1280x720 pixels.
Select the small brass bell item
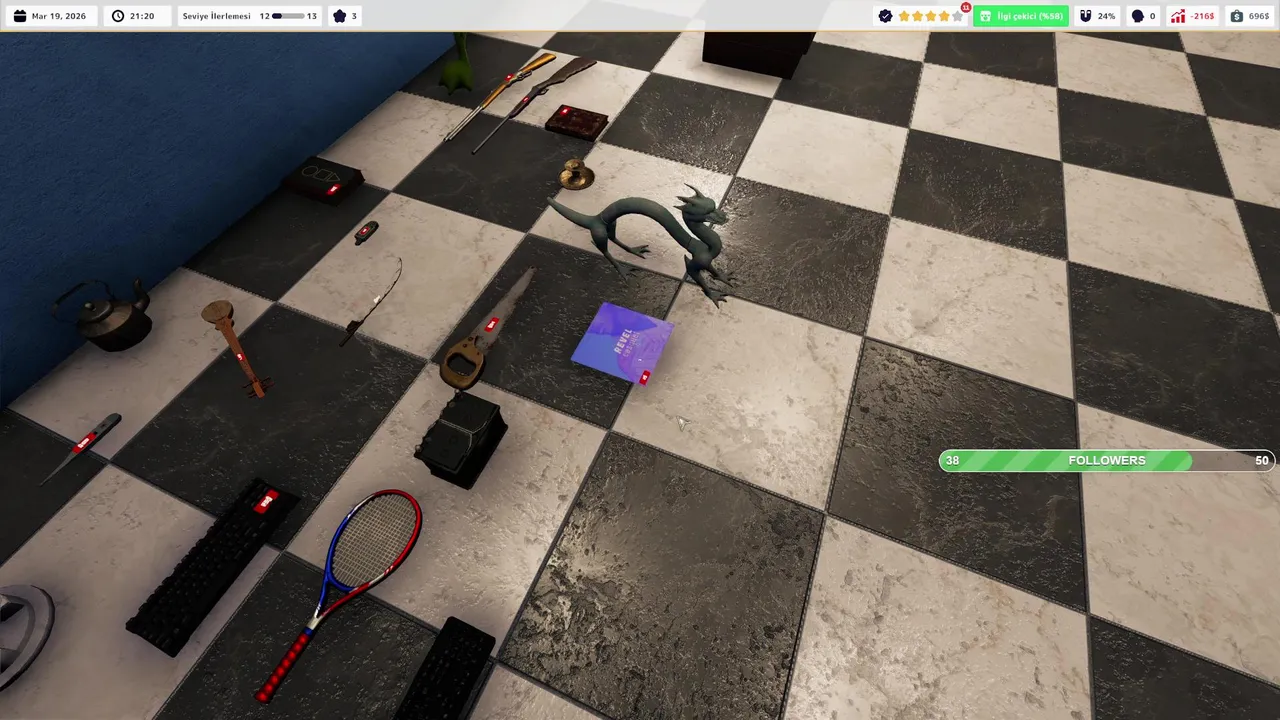point(576,174)
